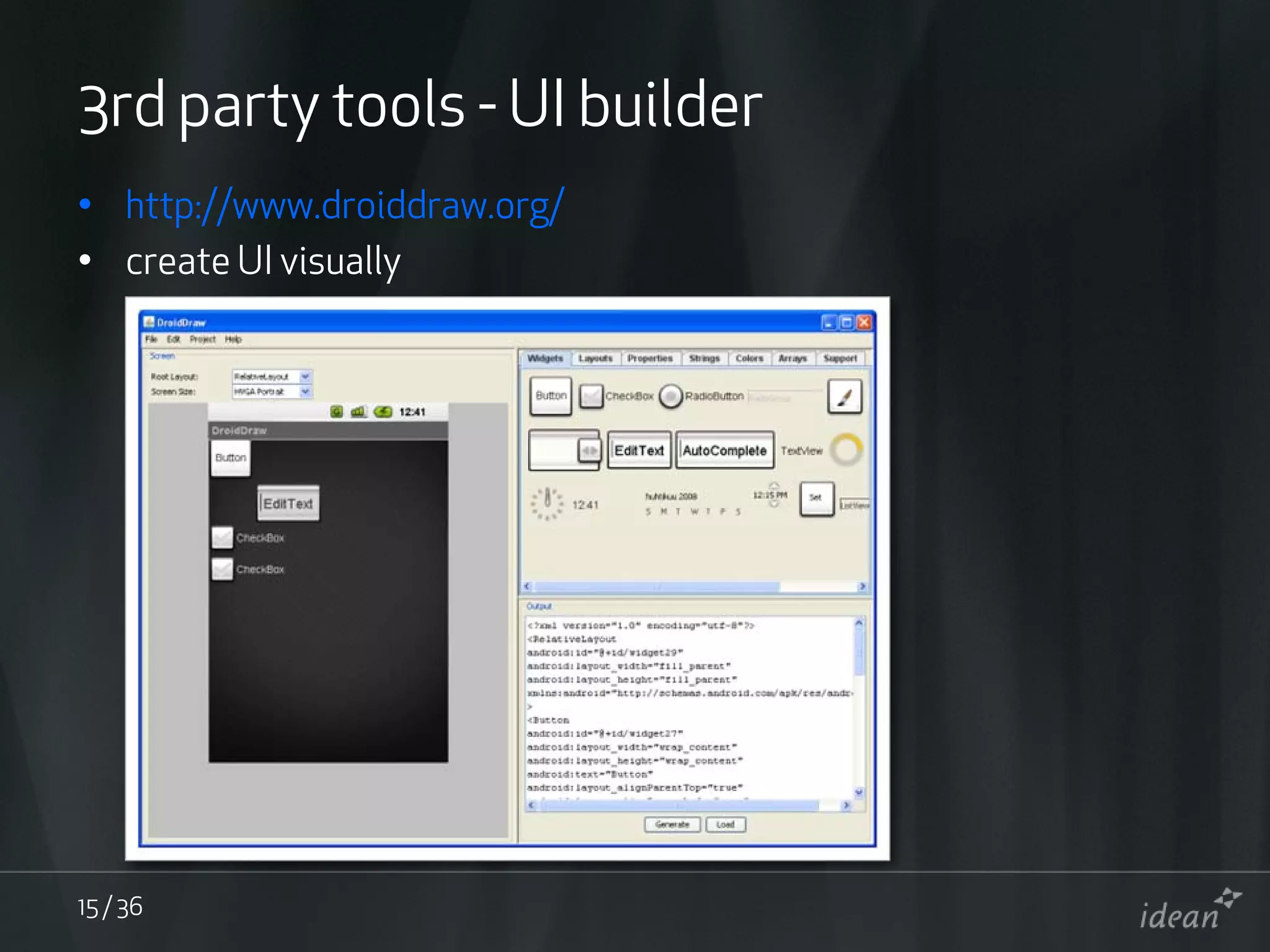The height and width of the screenshot is (952, 1270).
Task: Select the Gallery widget with arrows
Action: tap(564, 451)
